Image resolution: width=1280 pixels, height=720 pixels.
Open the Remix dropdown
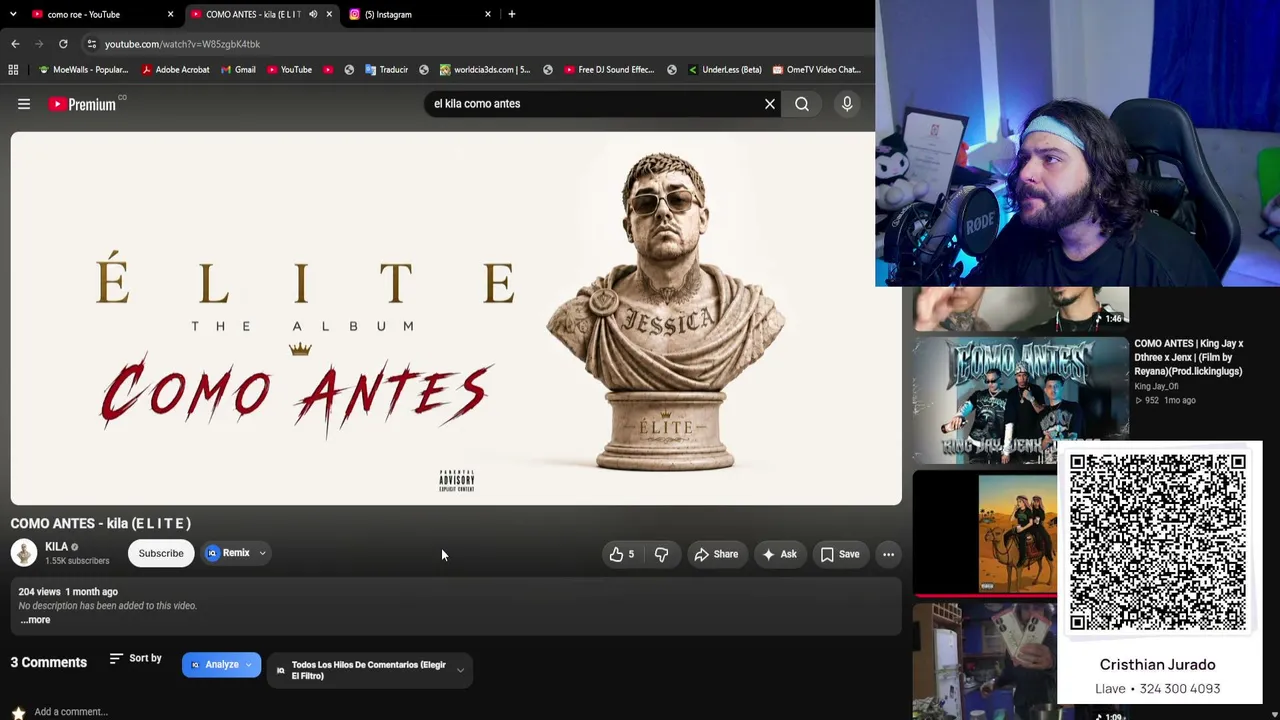click(236, 553)
